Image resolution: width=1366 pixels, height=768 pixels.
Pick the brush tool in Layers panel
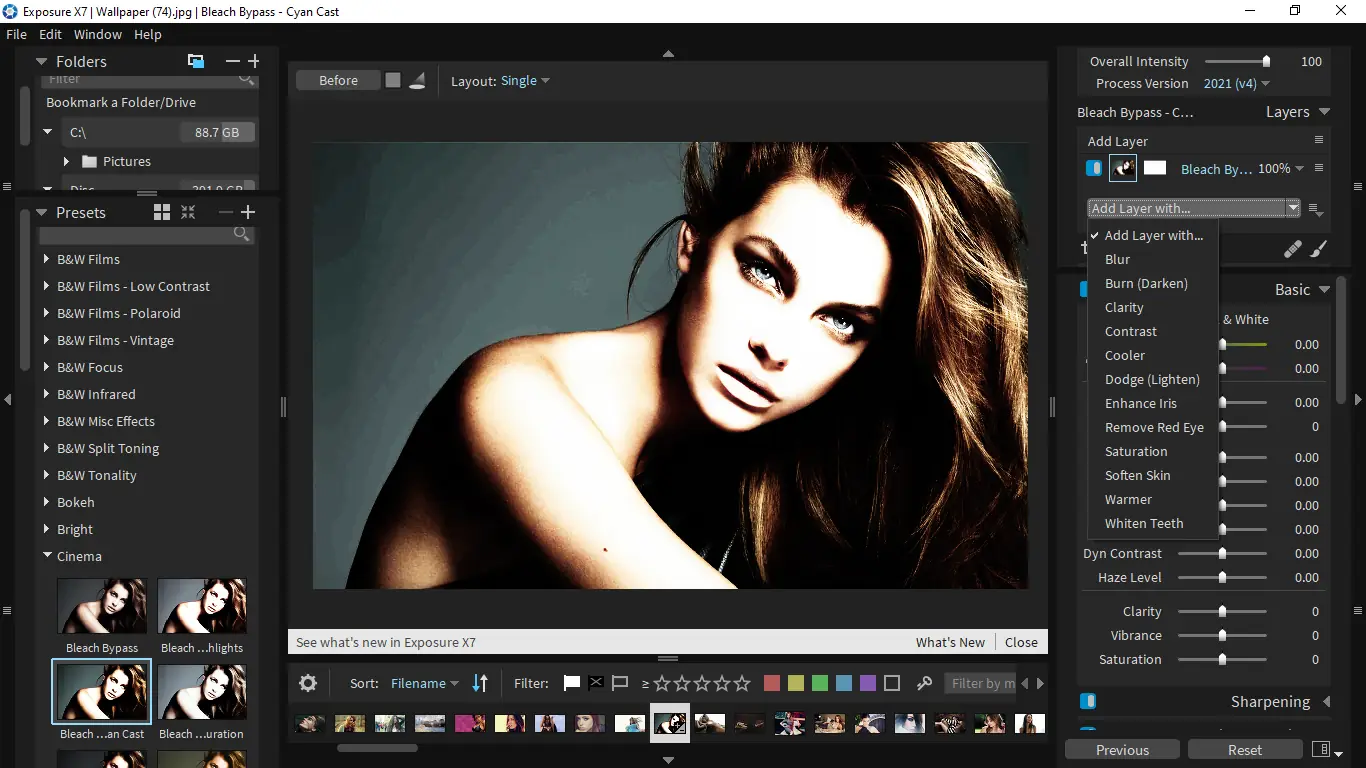pos(1319,249)
